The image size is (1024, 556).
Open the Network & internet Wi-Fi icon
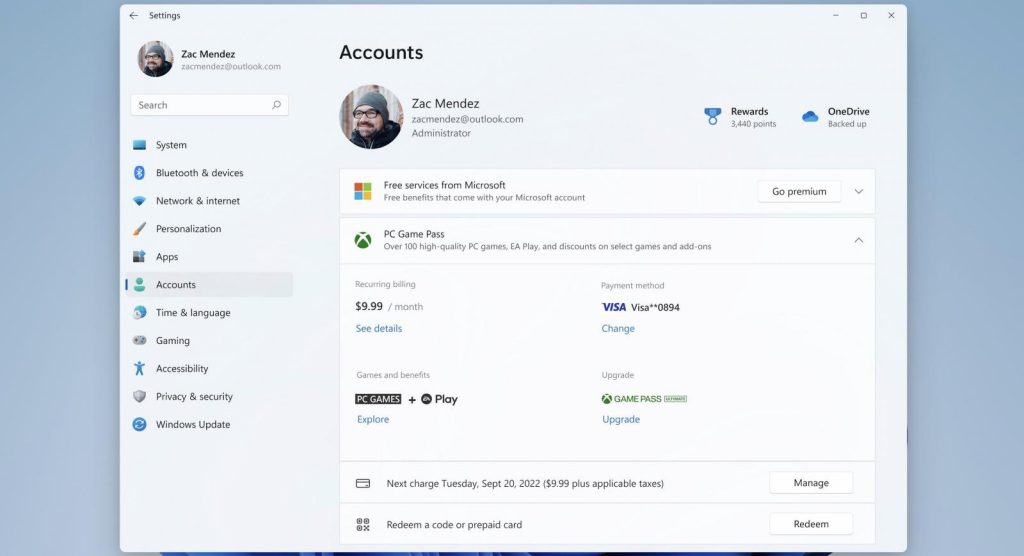point(139,201)
